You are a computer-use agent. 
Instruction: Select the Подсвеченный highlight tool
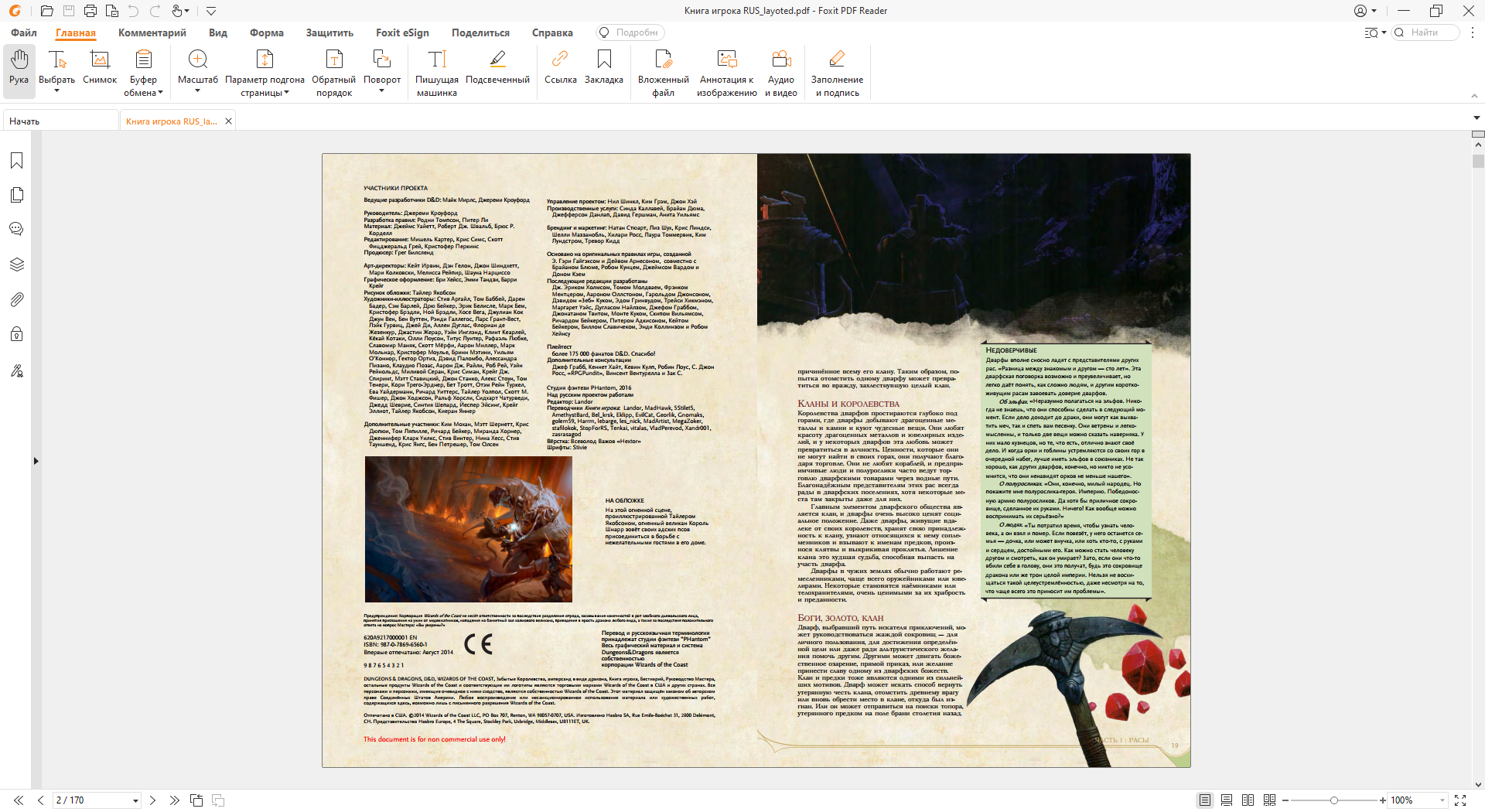(x=497, y=67)
